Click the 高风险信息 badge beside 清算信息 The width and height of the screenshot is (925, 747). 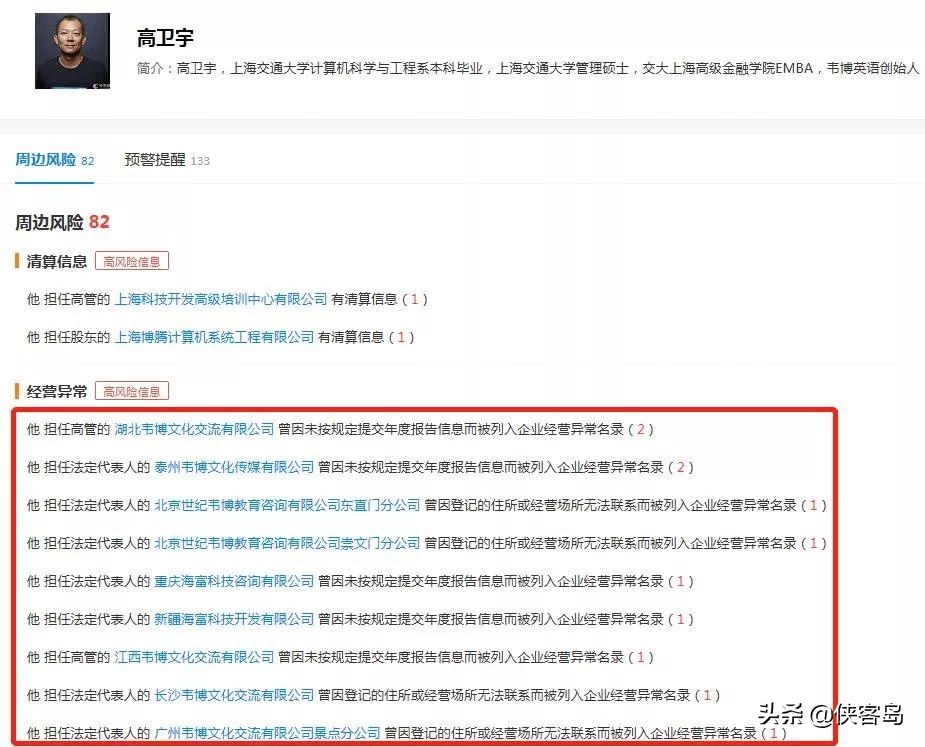click(x=132, y=260)
